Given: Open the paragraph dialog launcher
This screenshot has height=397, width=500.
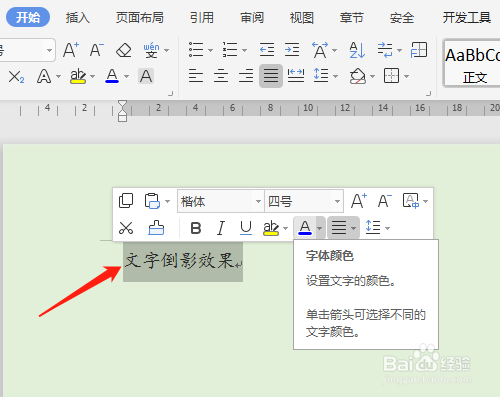Looking at the screenshot, I should [429, 94].
